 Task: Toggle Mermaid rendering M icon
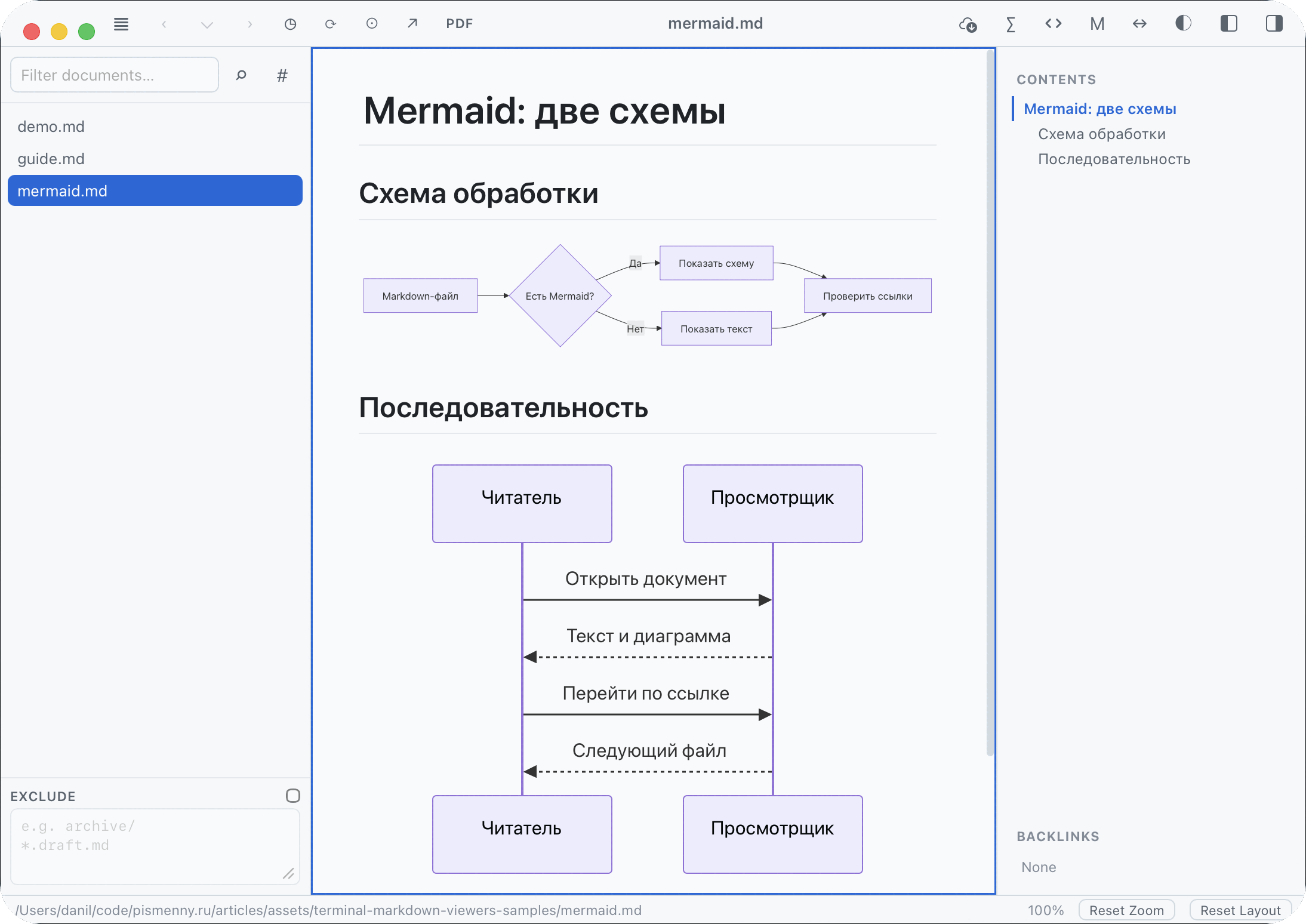click(1097, 24)
